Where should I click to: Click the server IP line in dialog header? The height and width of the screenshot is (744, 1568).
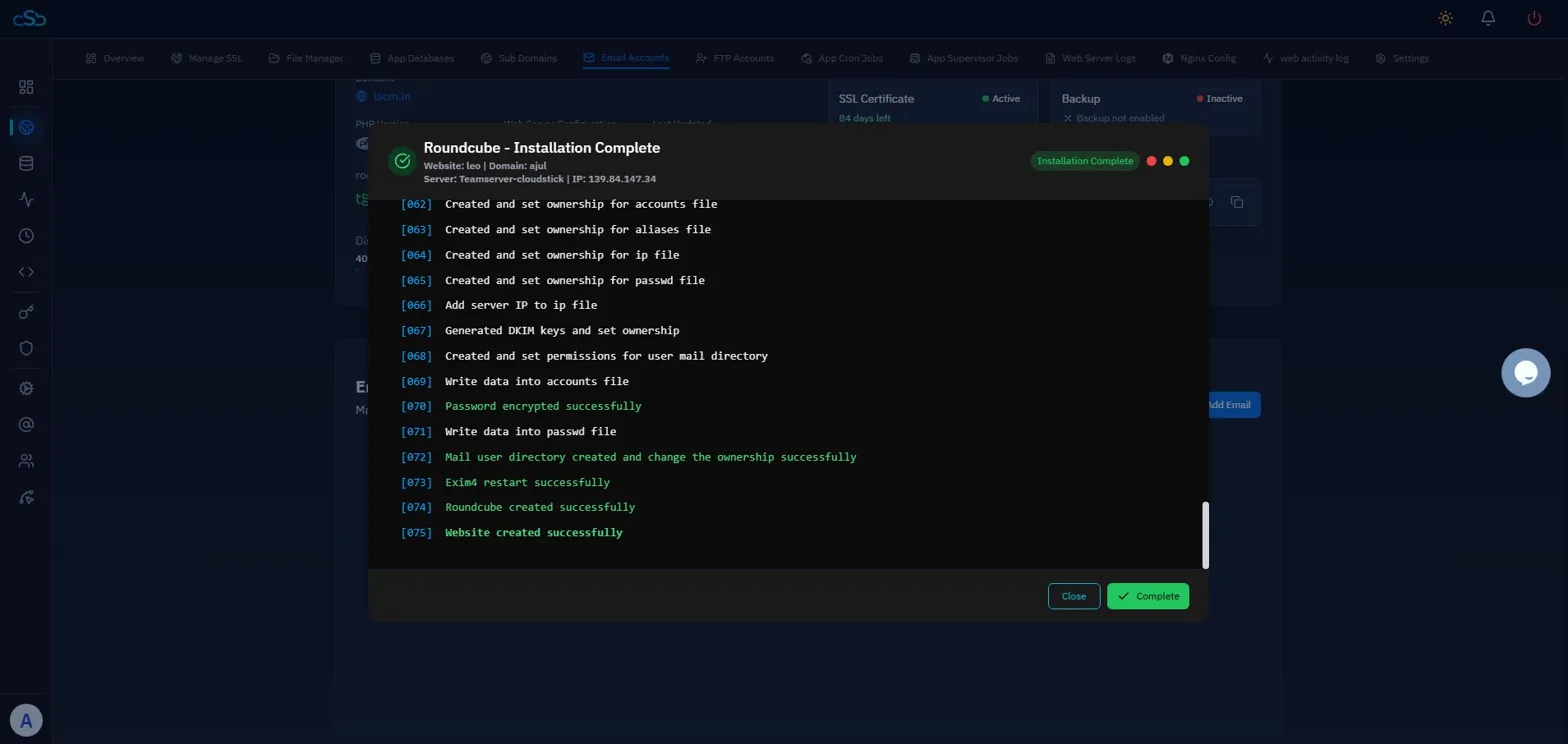[x=540, y=179]
